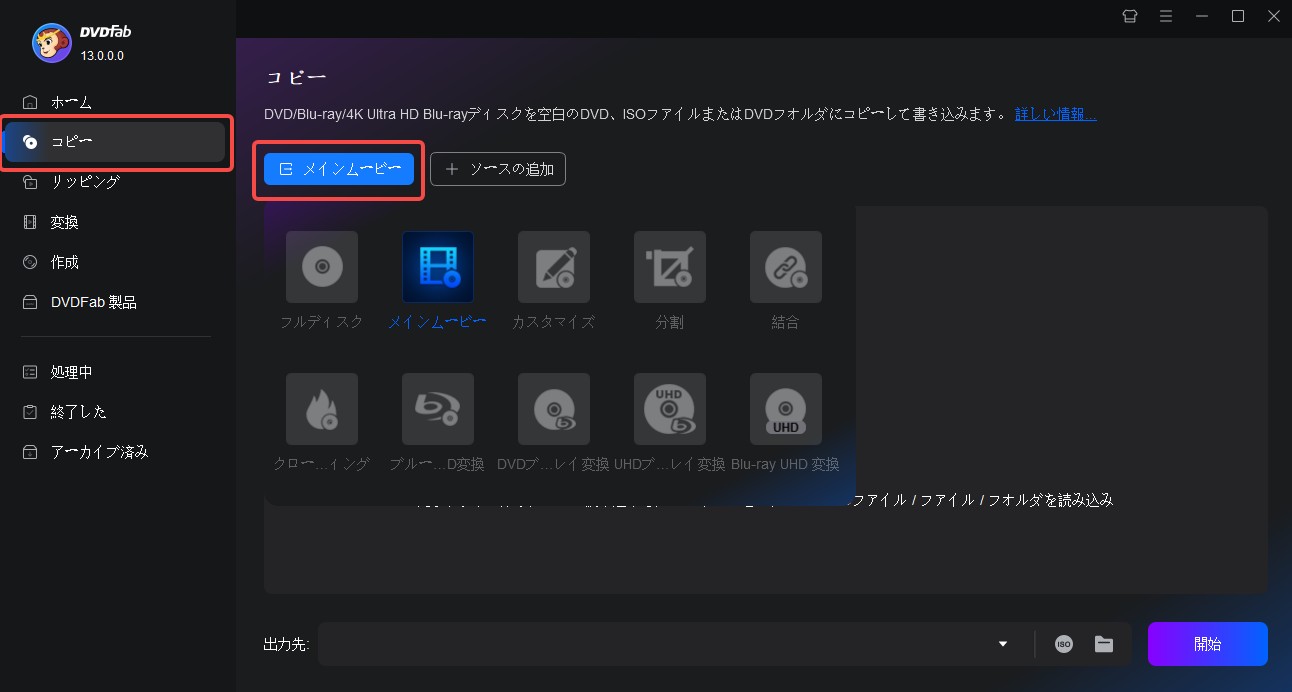The height and width of the screenshot is (692, 1292).
Task: Select the フルディスク copy mode icon
Action: tap(321, 267)
